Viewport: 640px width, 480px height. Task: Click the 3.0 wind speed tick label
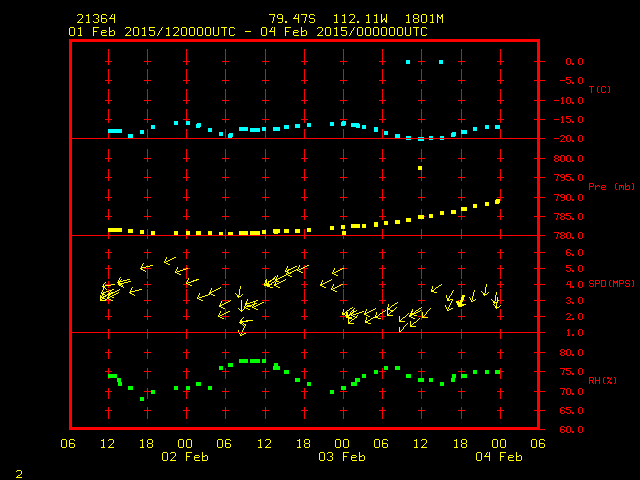(x=574, y=301)
